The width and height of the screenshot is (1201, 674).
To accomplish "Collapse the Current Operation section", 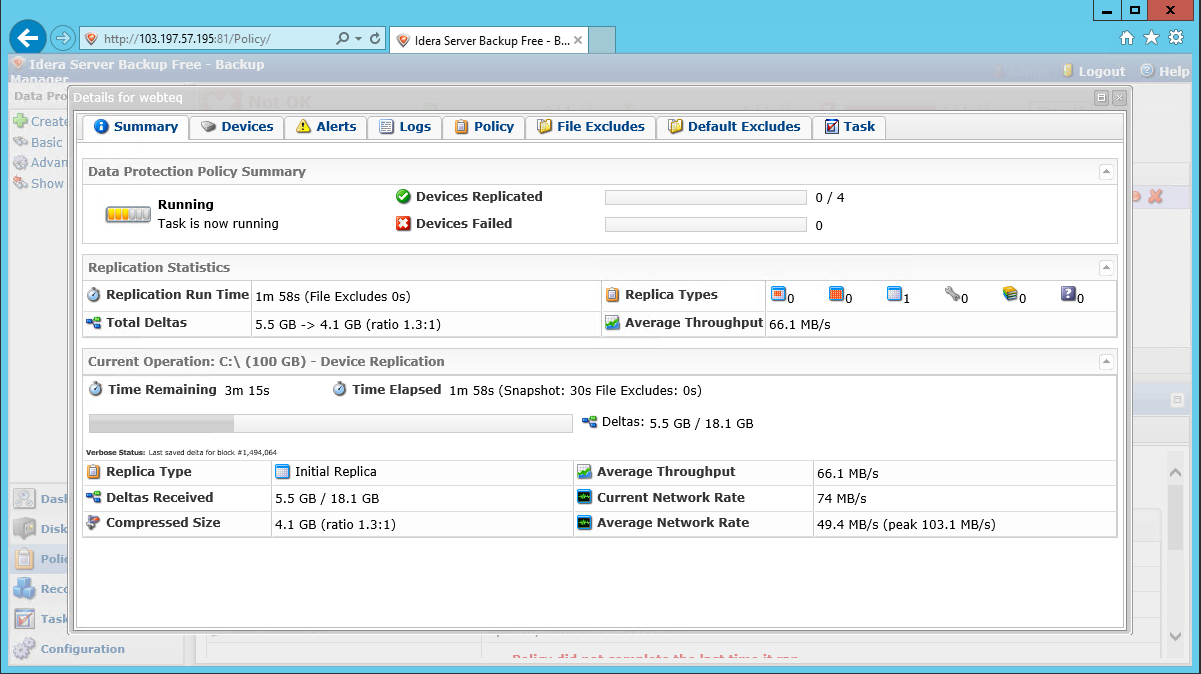I will (1106, 362).
